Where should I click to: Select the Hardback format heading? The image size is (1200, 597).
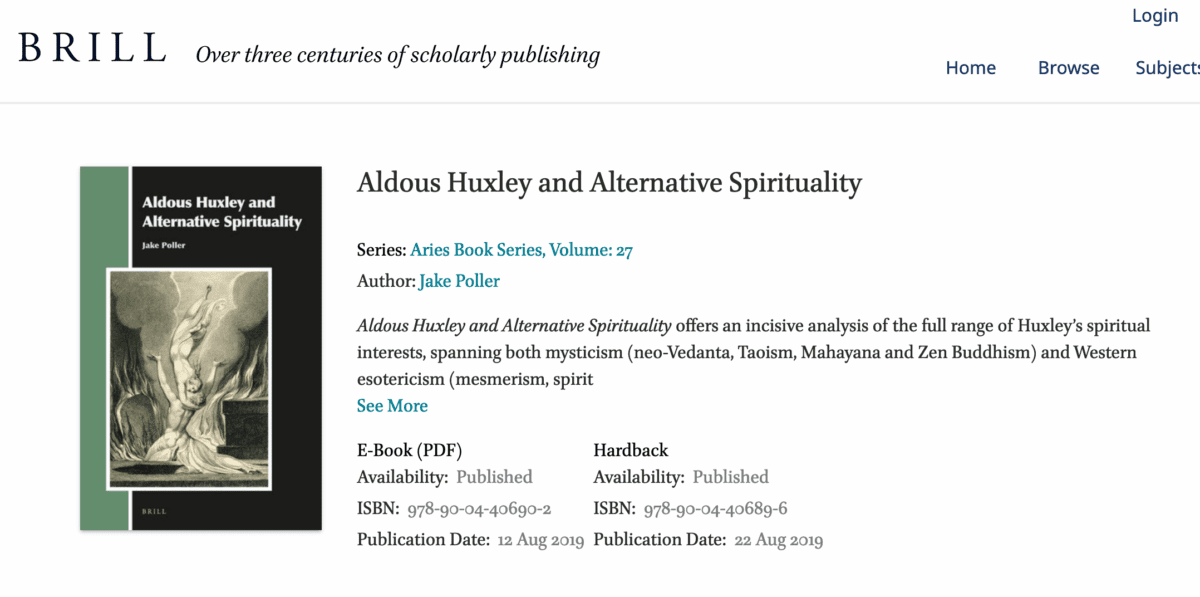pos(630,450)
